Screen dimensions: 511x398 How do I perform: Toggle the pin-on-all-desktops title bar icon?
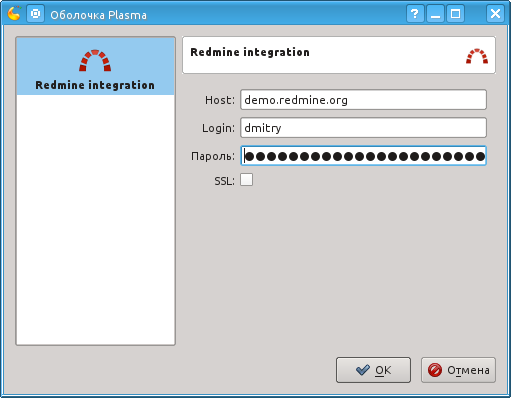click(x=35, y=14)
